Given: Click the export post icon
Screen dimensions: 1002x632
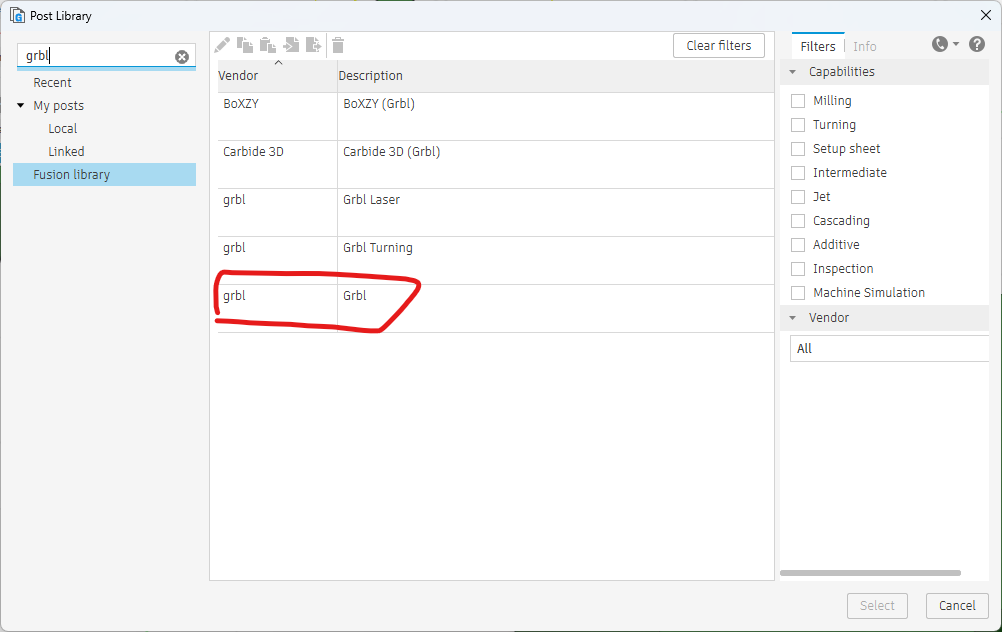Looking at the screenshot, I should (x=314, y=45).
